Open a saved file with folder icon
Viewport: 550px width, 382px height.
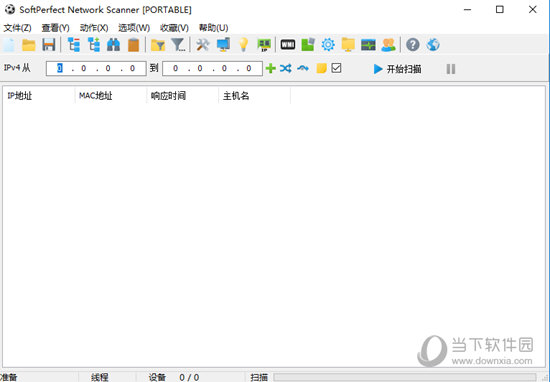point(29,45)
